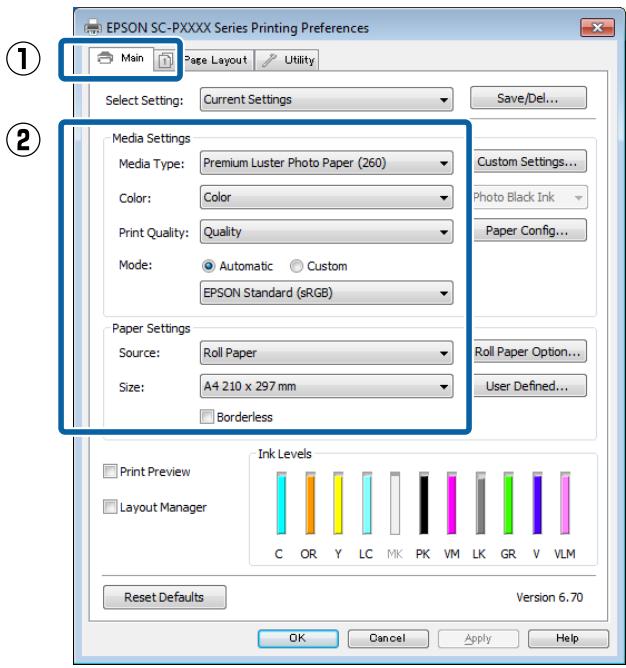The image size is (626, 668).
Task: Click the Reset Defaults button
Action: [164, 597]
